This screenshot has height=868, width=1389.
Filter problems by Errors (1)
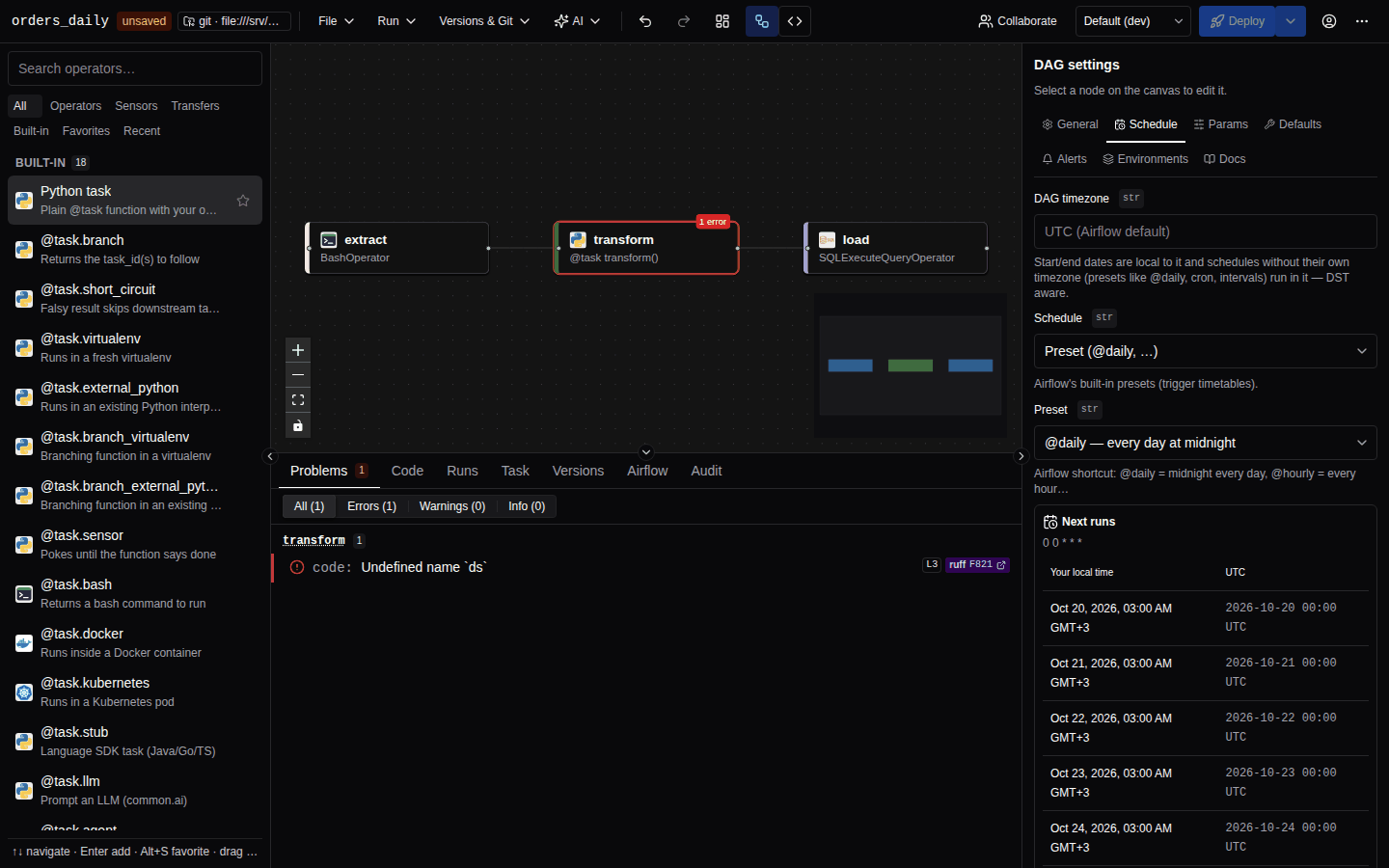click(371, 506)
